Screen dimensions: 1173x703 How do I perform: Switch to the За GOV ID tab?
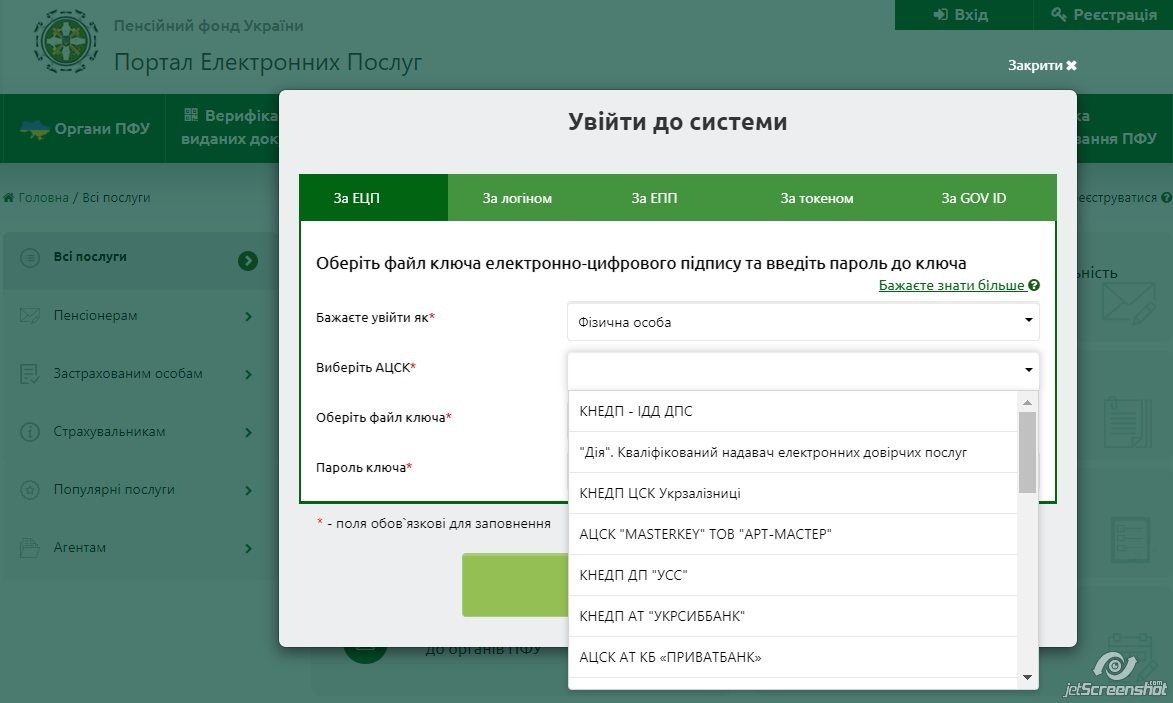pyautogui.click(x=973, y=198)
